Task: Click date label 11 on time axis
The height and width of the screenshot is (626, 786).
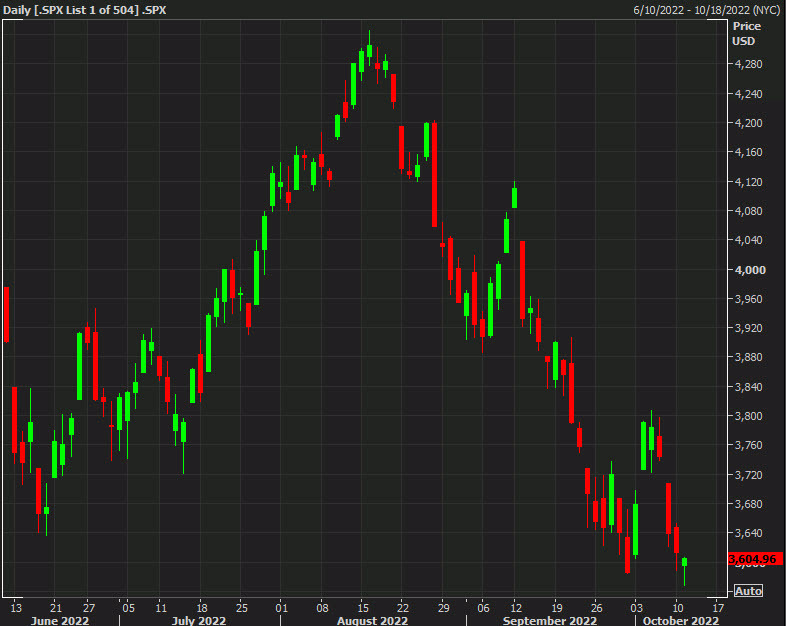Action: 161,608
